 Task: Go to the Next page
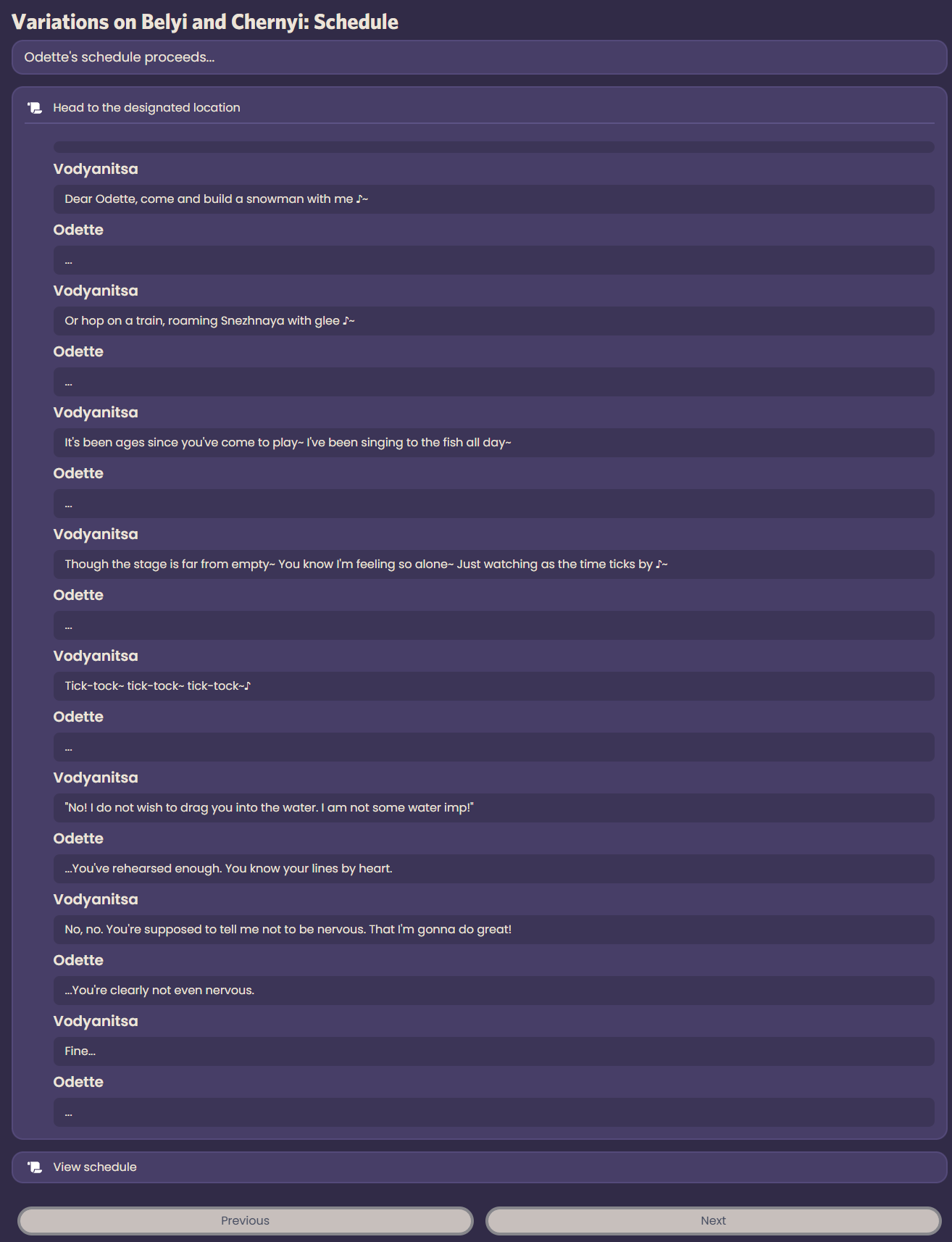point(713,1221)
